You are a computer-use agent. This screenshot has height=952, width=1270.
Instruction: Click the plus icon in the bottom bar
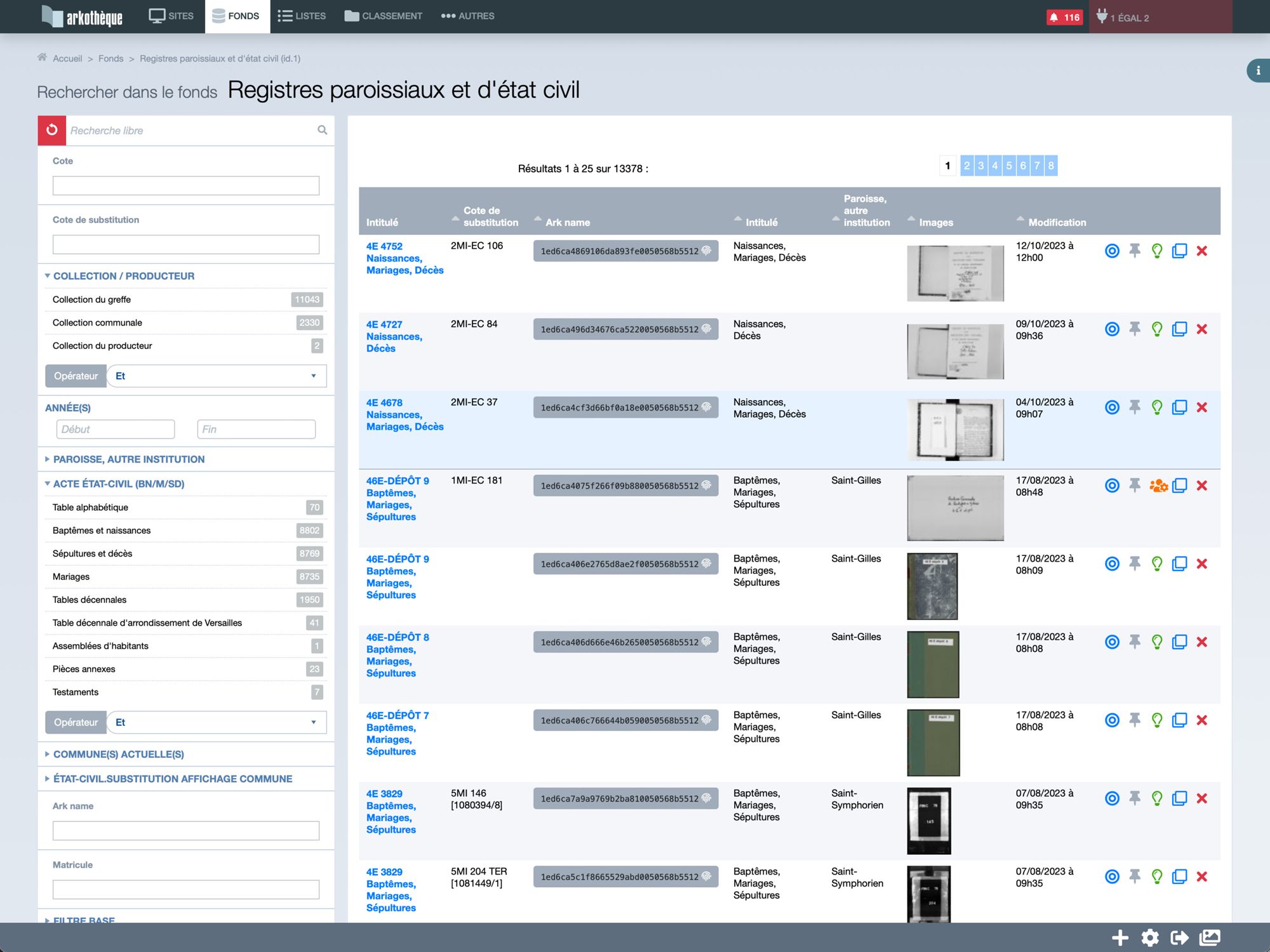[1120, 937]
